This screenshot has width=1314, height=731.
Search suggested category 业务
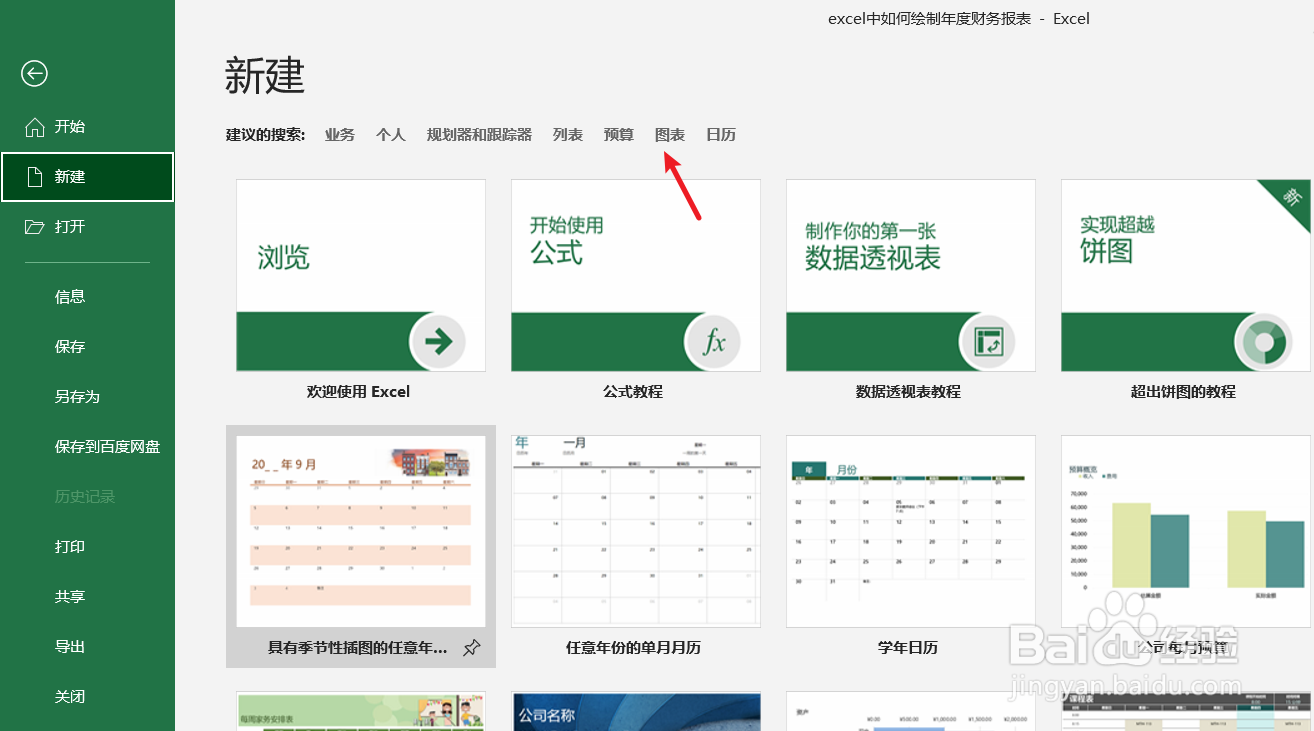click(x=340, y=135)
